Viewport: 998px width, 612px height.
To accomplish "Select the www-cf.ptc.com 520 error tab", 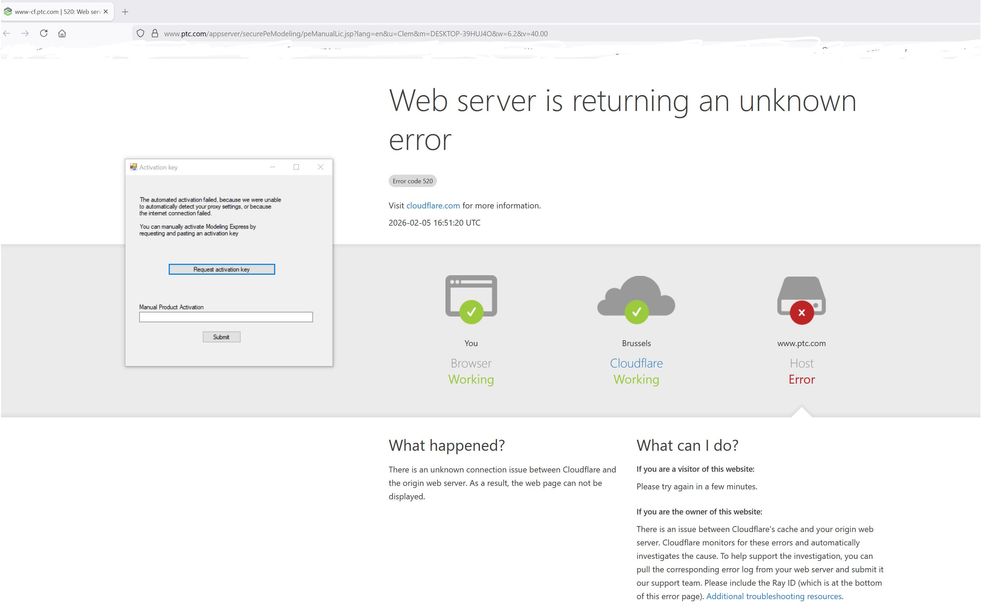I will point(55,11).
